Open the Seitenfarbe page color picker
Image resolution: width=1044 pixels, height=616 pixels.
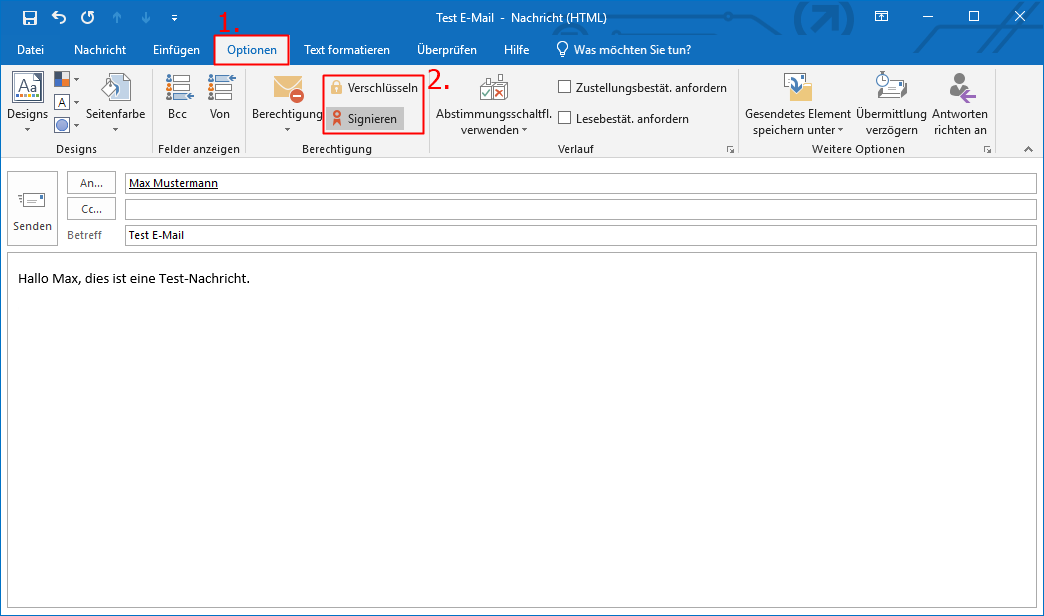click(x=115, y=98)
